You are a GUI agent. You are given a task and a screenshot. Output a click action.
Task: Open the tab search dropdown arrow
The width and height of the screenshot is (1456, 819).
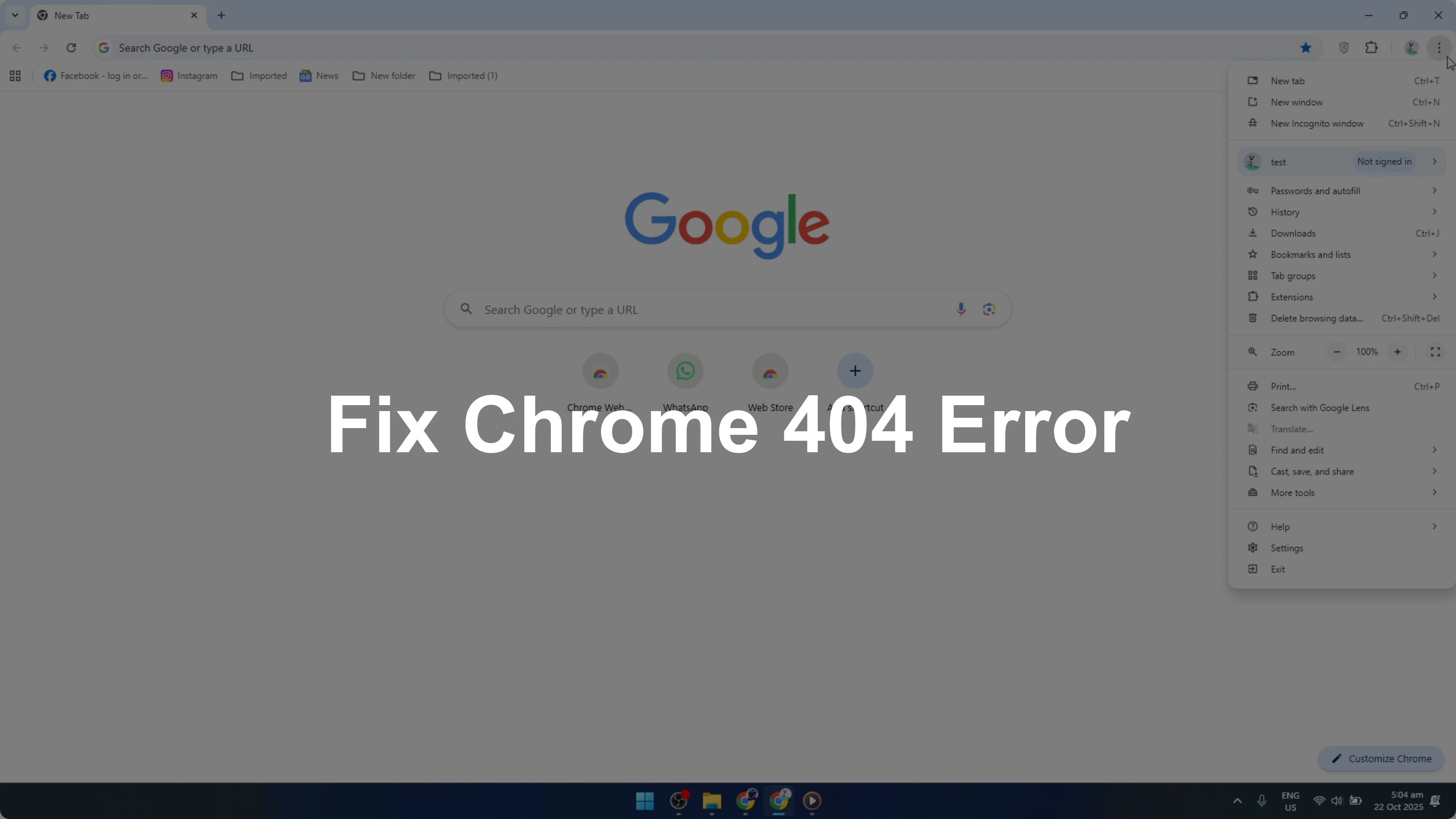pos(15,15)
